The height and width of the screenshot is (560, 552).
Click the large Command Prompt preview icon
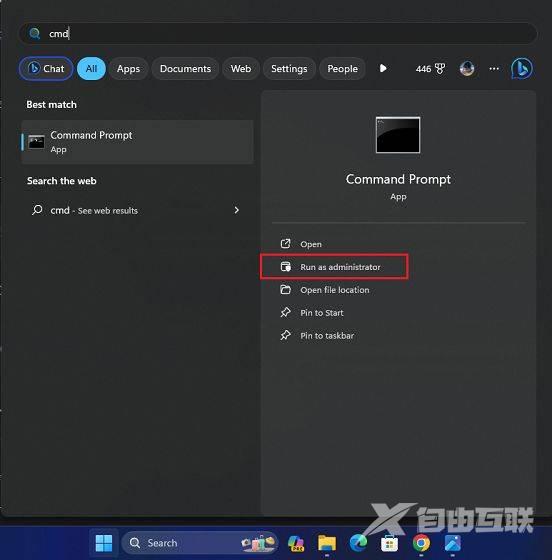tap(398, 135)
